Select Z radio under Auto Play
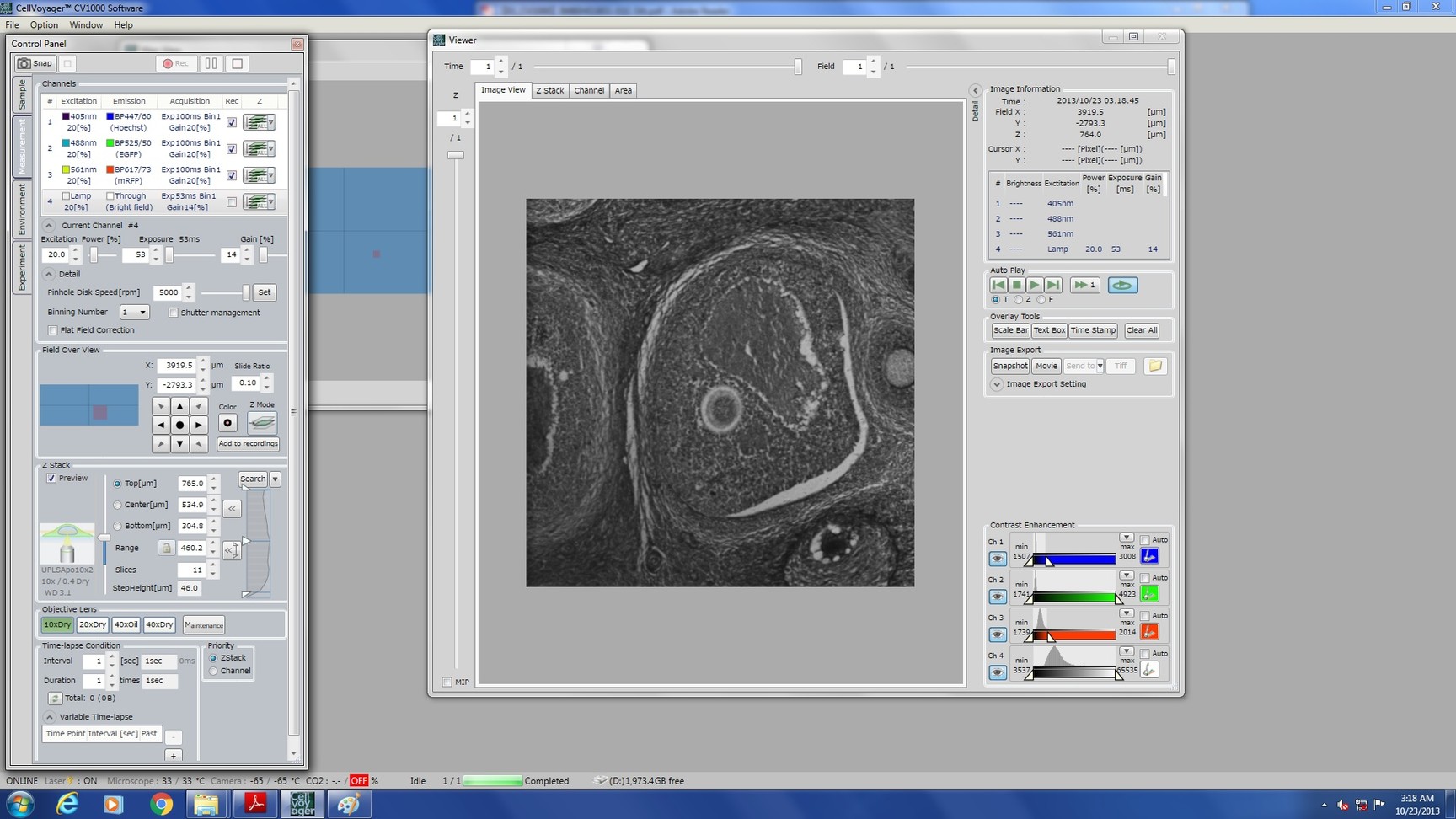Viewport: 1456px width, 819px height. (1018, 300)
